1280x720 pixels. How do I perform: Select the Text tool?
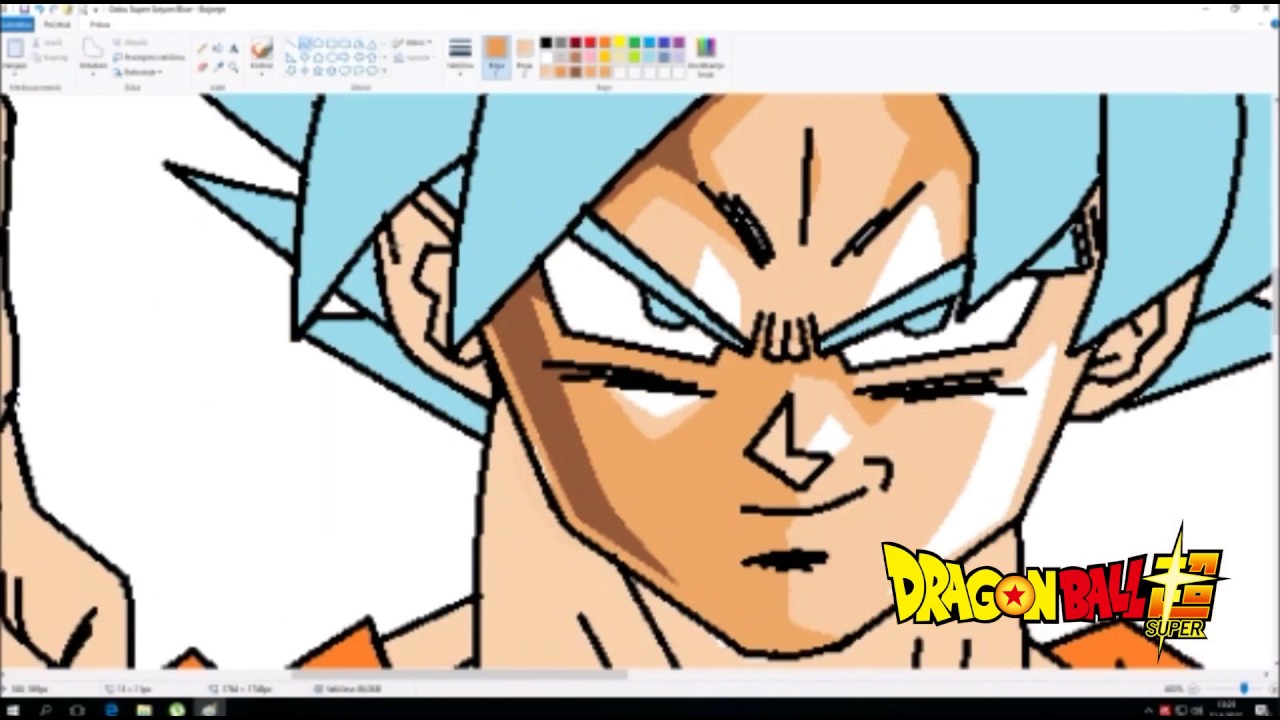(234, 46)
